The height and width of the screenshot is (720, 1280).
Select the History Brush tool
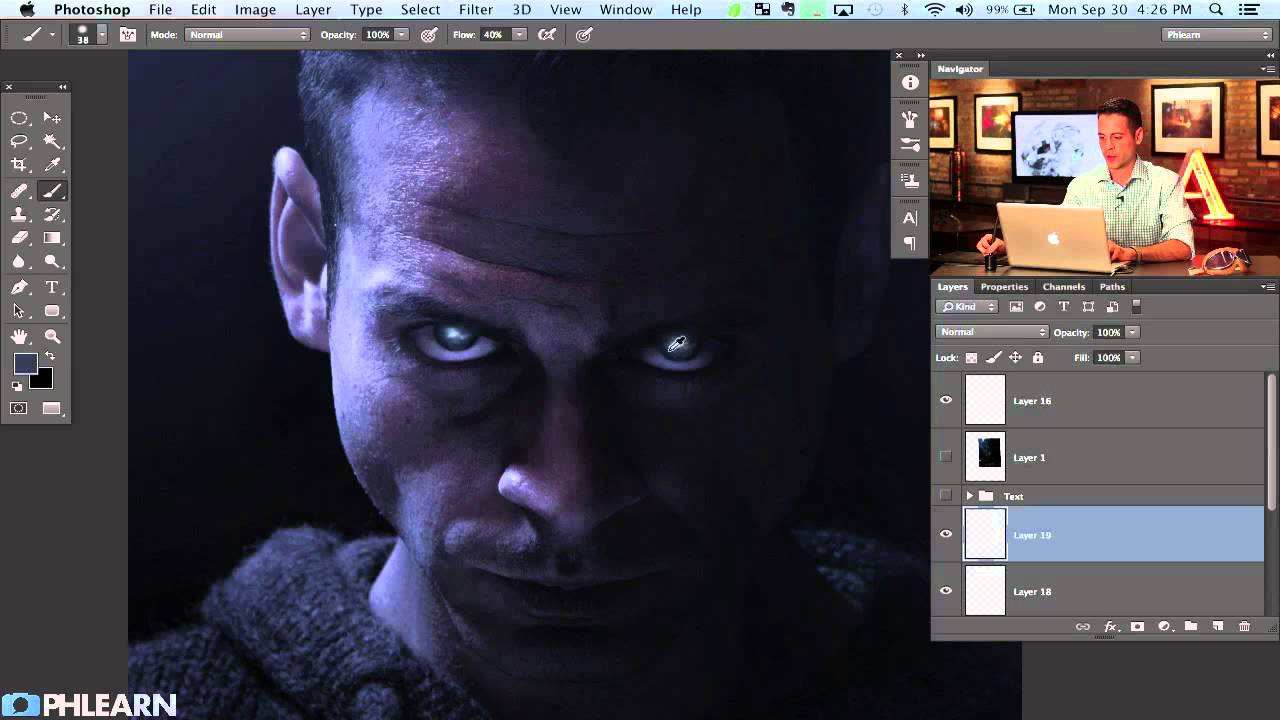[x=53, y=215]
